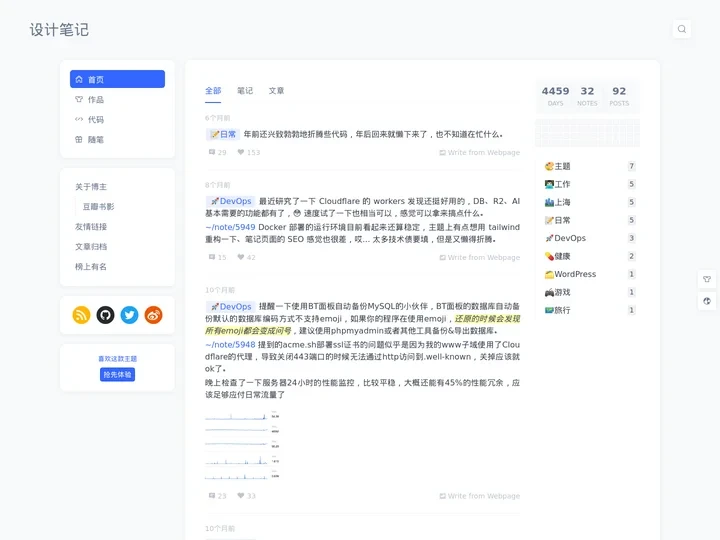
Task: Open the Twitter icon link
Action: (x=129, y=315)
